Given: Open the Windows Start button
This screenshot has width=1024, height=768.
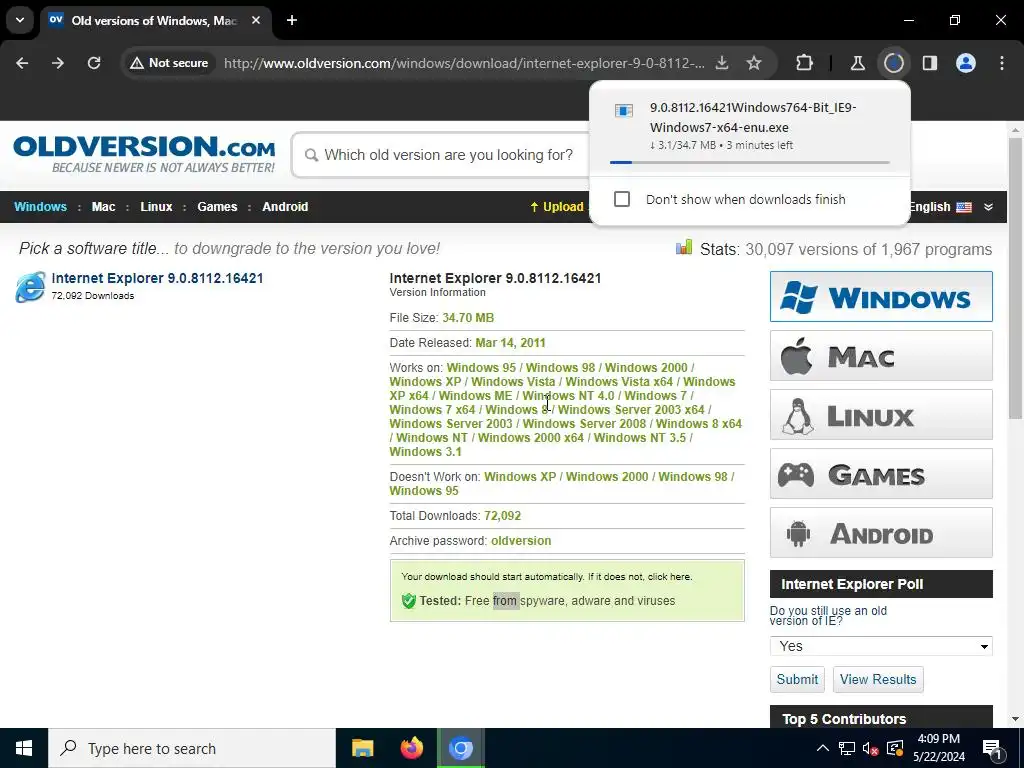Looking at the screenshot, I should coord(24,748).
